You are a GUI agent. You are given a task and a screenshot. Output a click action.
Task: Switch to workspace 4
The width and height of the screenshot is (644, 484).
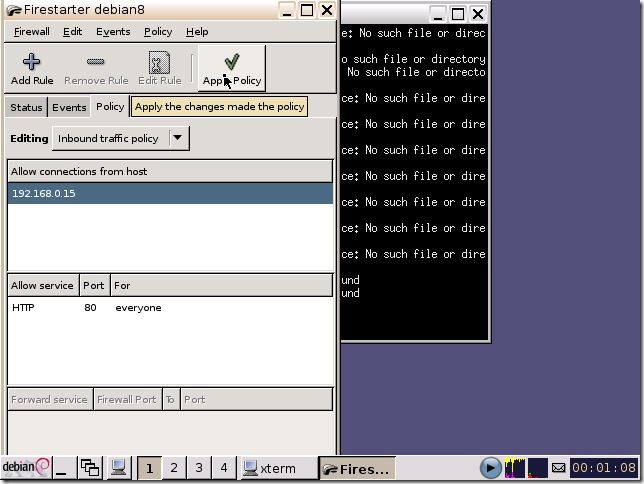224,468
